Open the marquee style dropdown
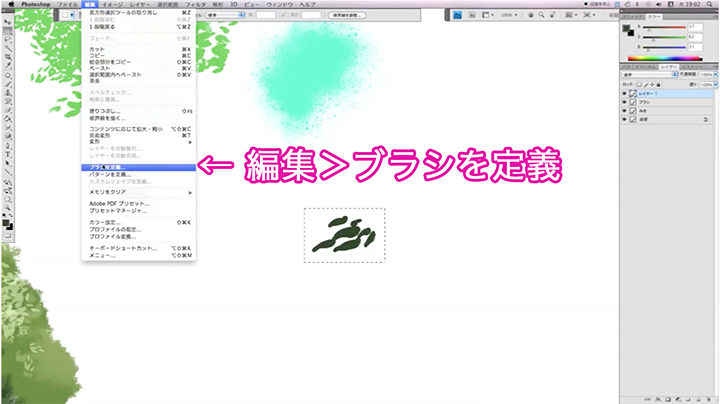Screen dimensions: 720x404 point(225,15)
